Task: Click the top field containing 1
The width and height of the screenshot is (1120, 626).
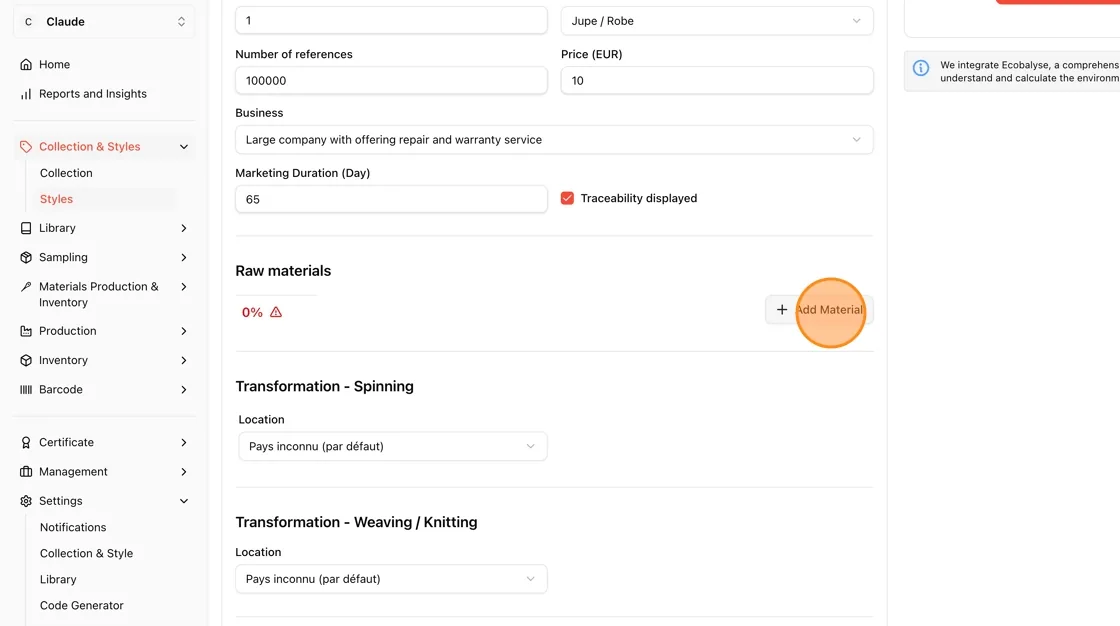Action: pos(391,21)
